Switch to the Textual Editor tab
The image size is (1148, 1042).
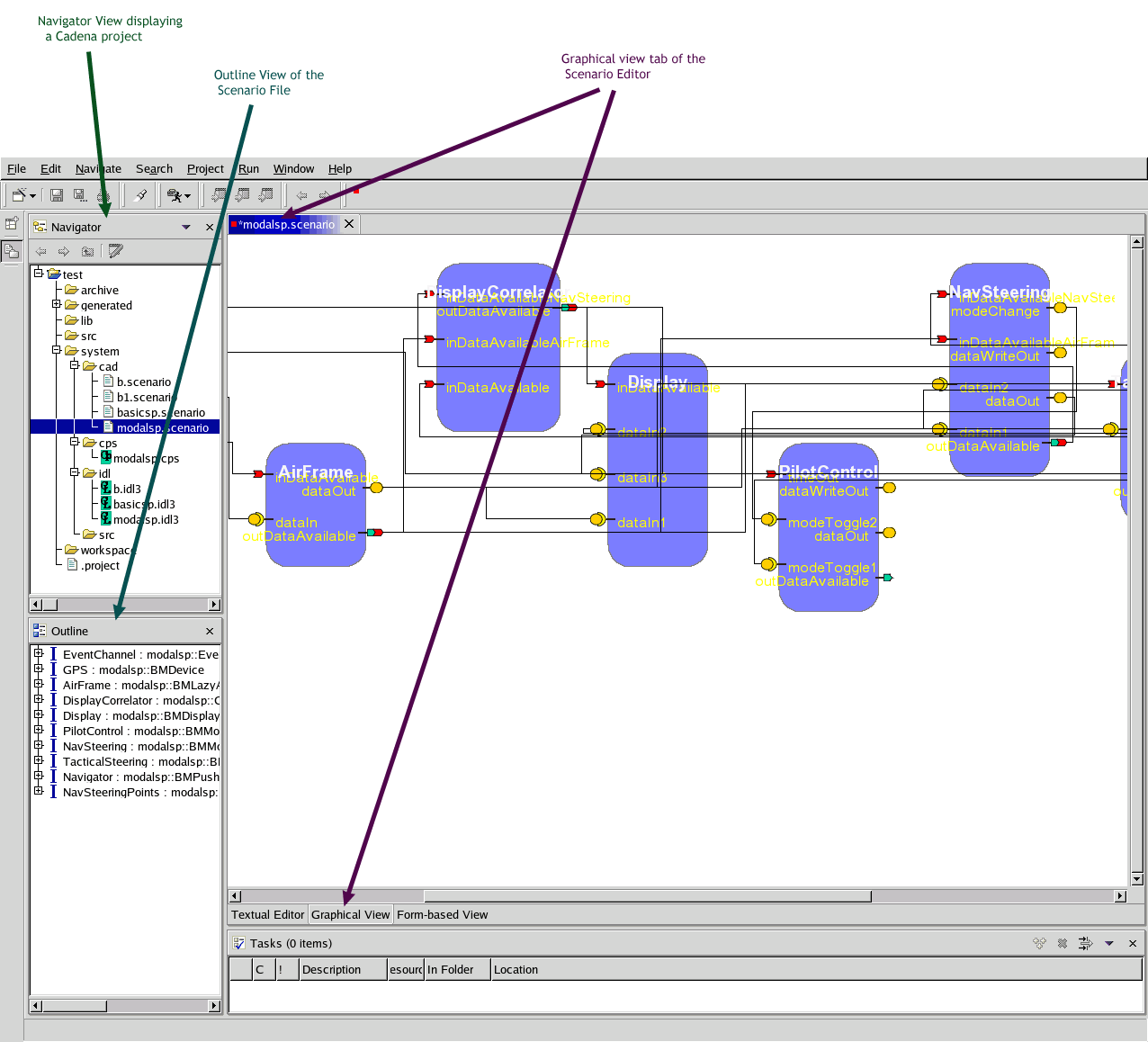(267, 915)
